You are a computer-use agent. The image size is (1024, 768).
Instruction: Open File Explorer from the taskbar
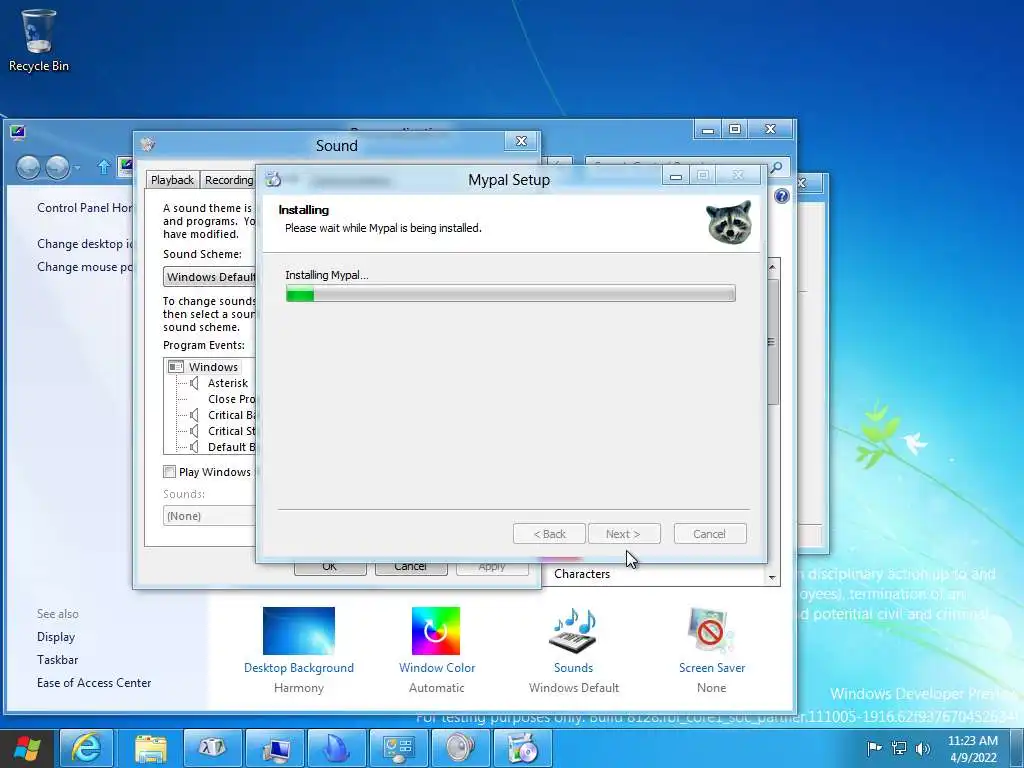150,748
